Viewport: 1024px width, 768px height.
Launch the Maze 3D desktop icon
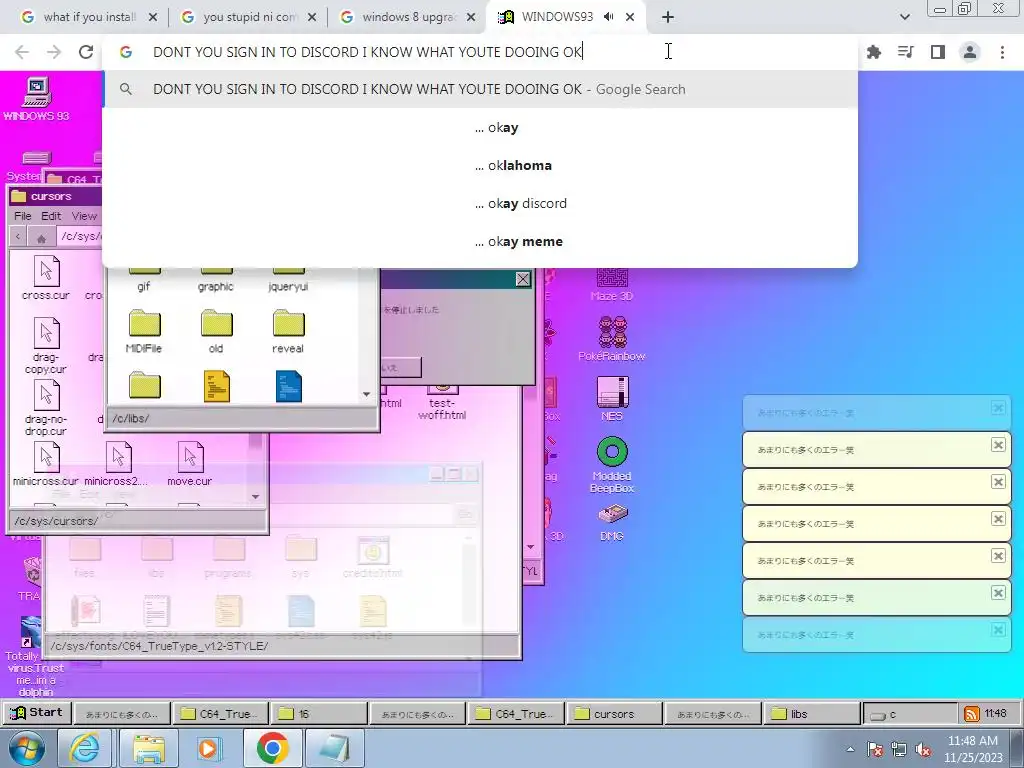612,285
